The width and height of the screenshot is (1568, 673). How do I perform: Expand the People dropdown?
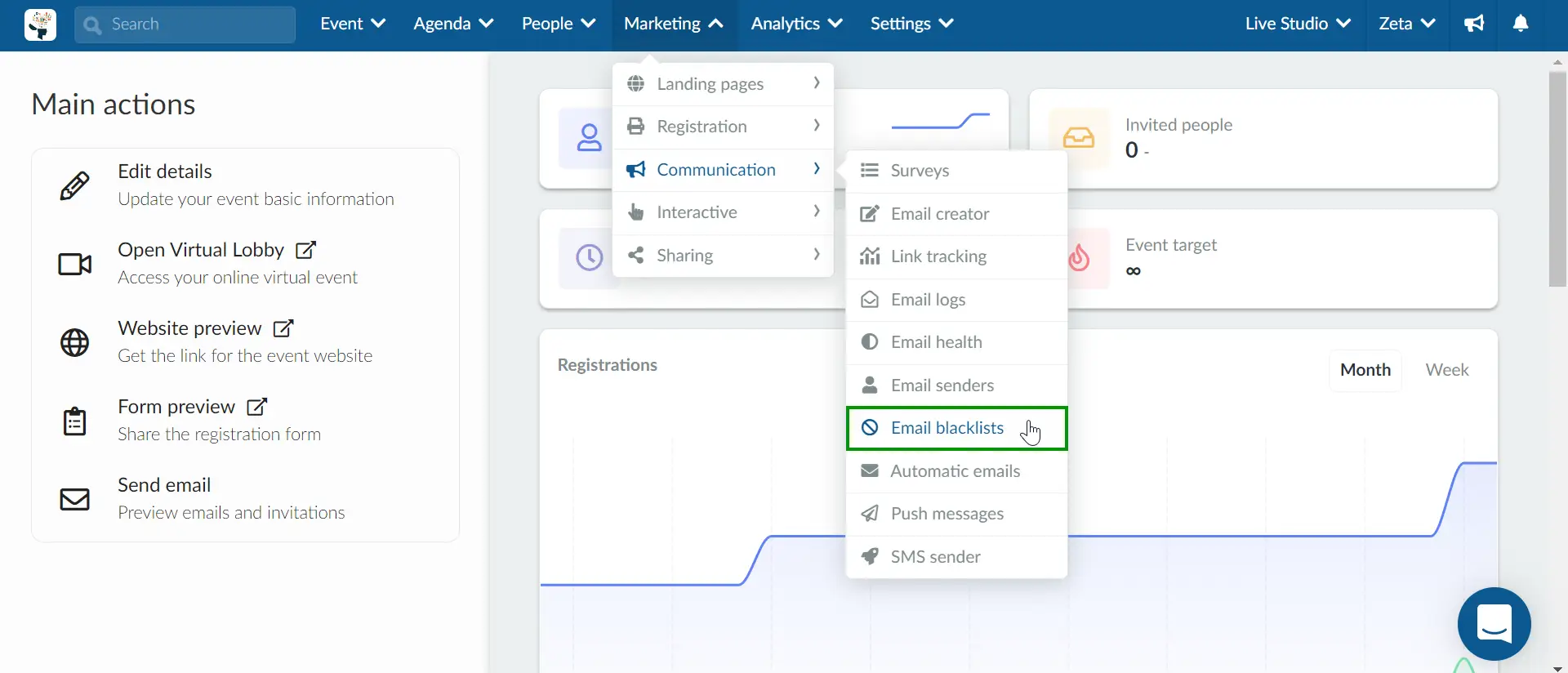pyautogui.click(x=559, y=24)
